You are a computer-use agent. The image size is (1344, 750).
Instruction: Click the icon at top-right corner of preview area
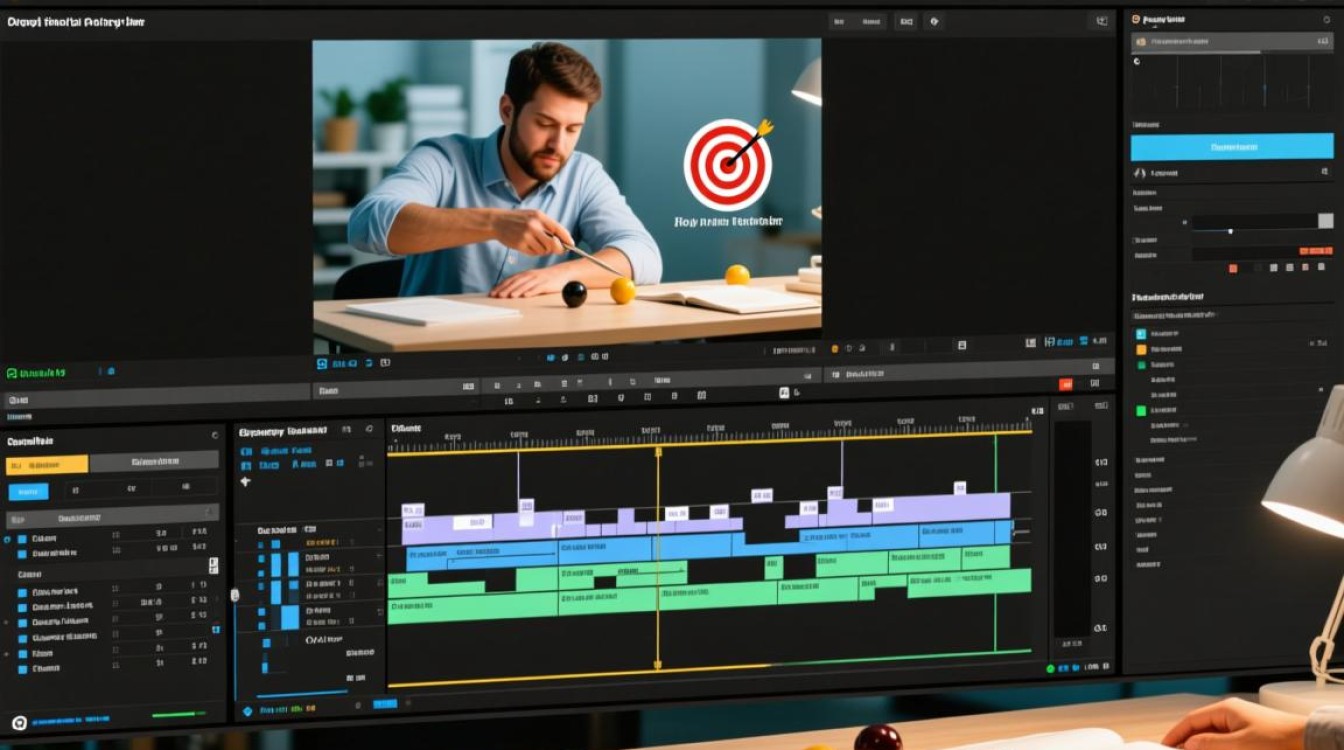(x=1102, y=20)
